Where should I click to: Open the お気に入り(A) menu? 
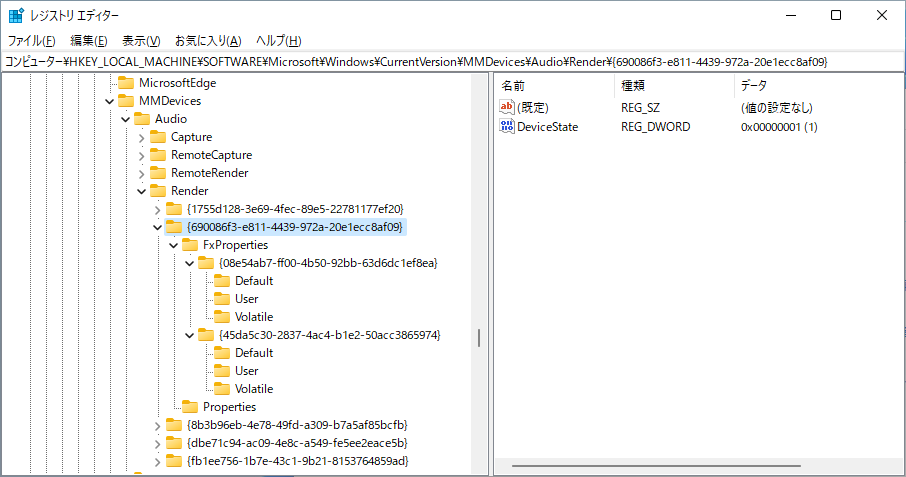click(x=208, y=41)
